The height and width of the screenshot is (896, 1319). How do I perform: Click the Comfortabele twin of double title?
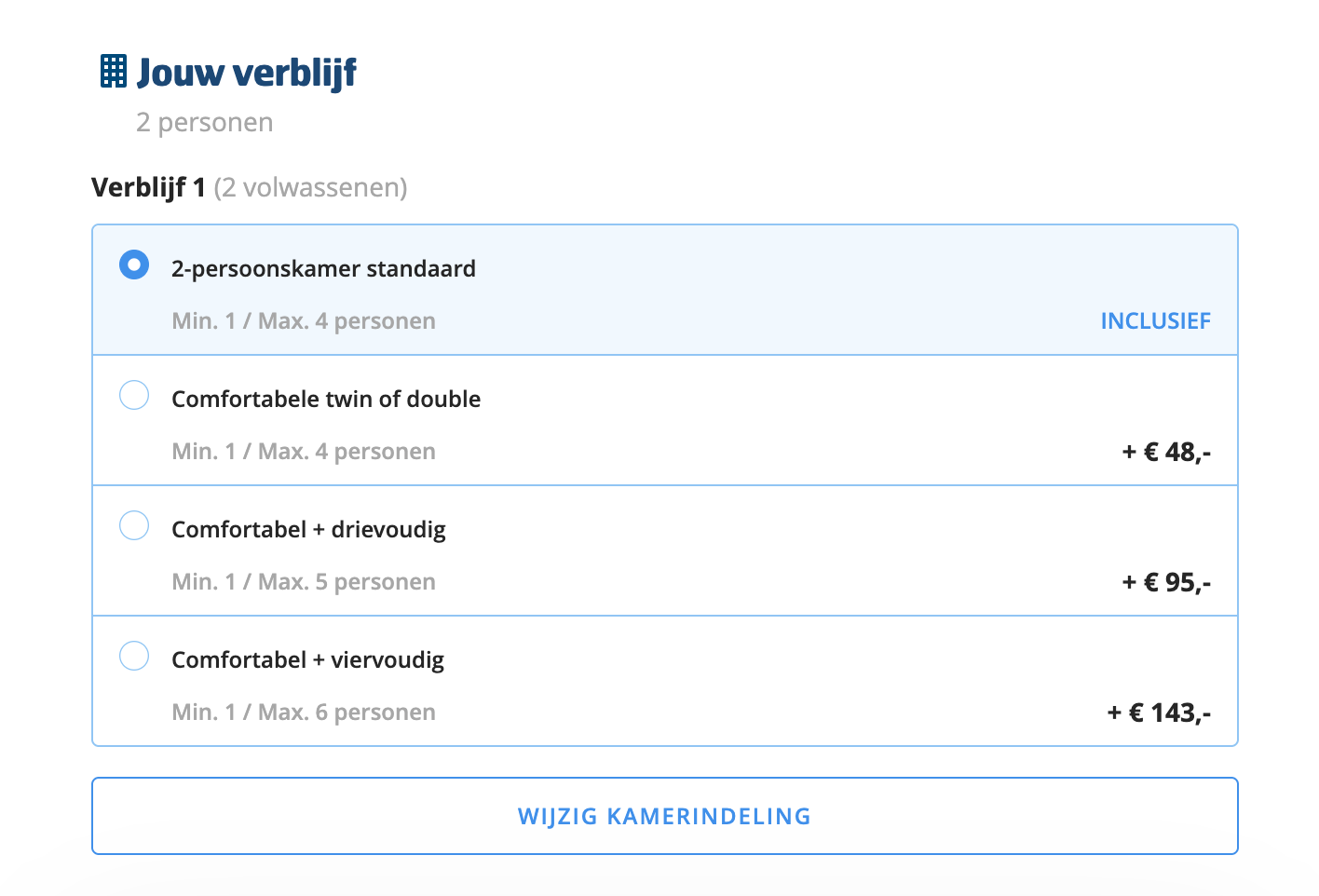(326, 400)
